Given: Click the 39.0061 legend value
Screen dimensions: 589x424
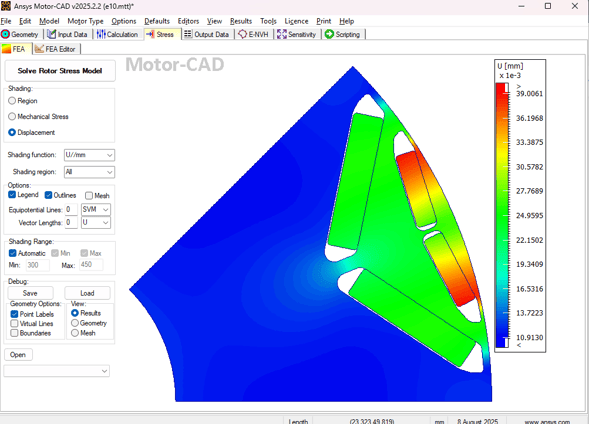Looking at the screenshot, I should pos(529,93).
